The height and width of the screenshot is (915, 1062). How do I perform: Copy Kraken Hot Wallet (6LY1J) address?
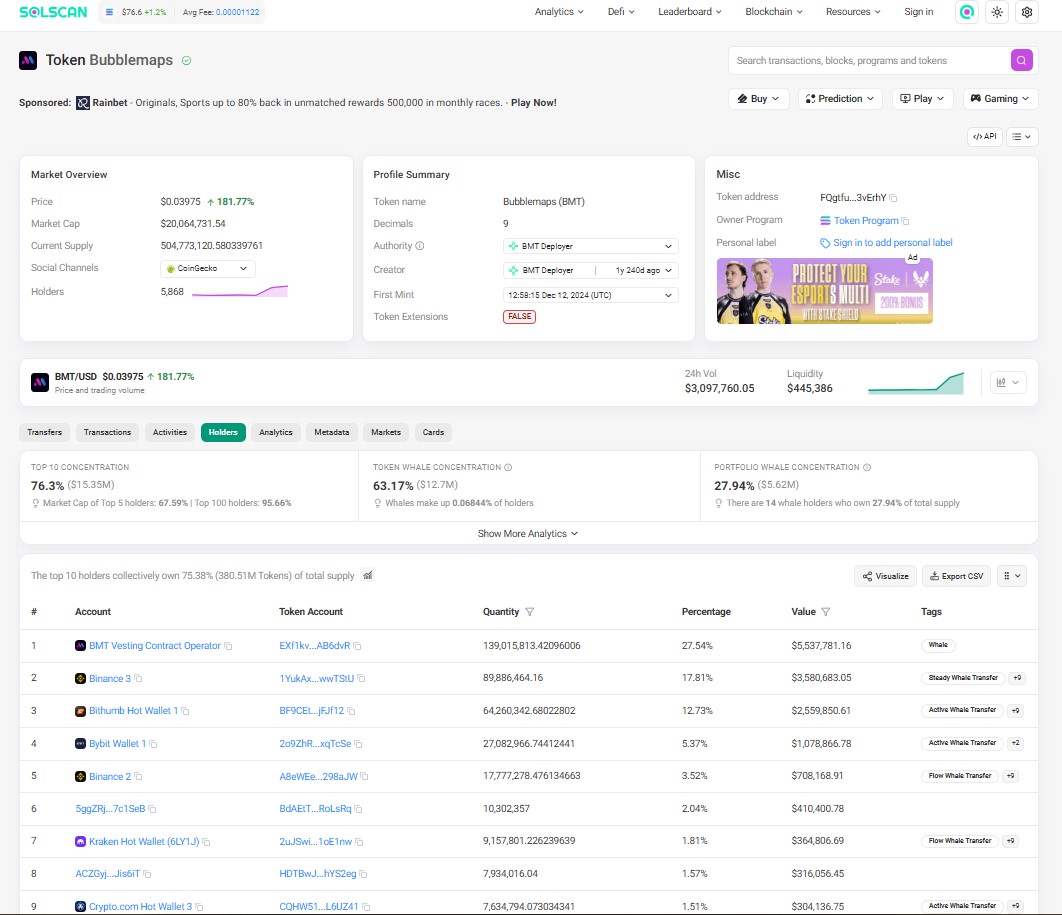[206, 842]
